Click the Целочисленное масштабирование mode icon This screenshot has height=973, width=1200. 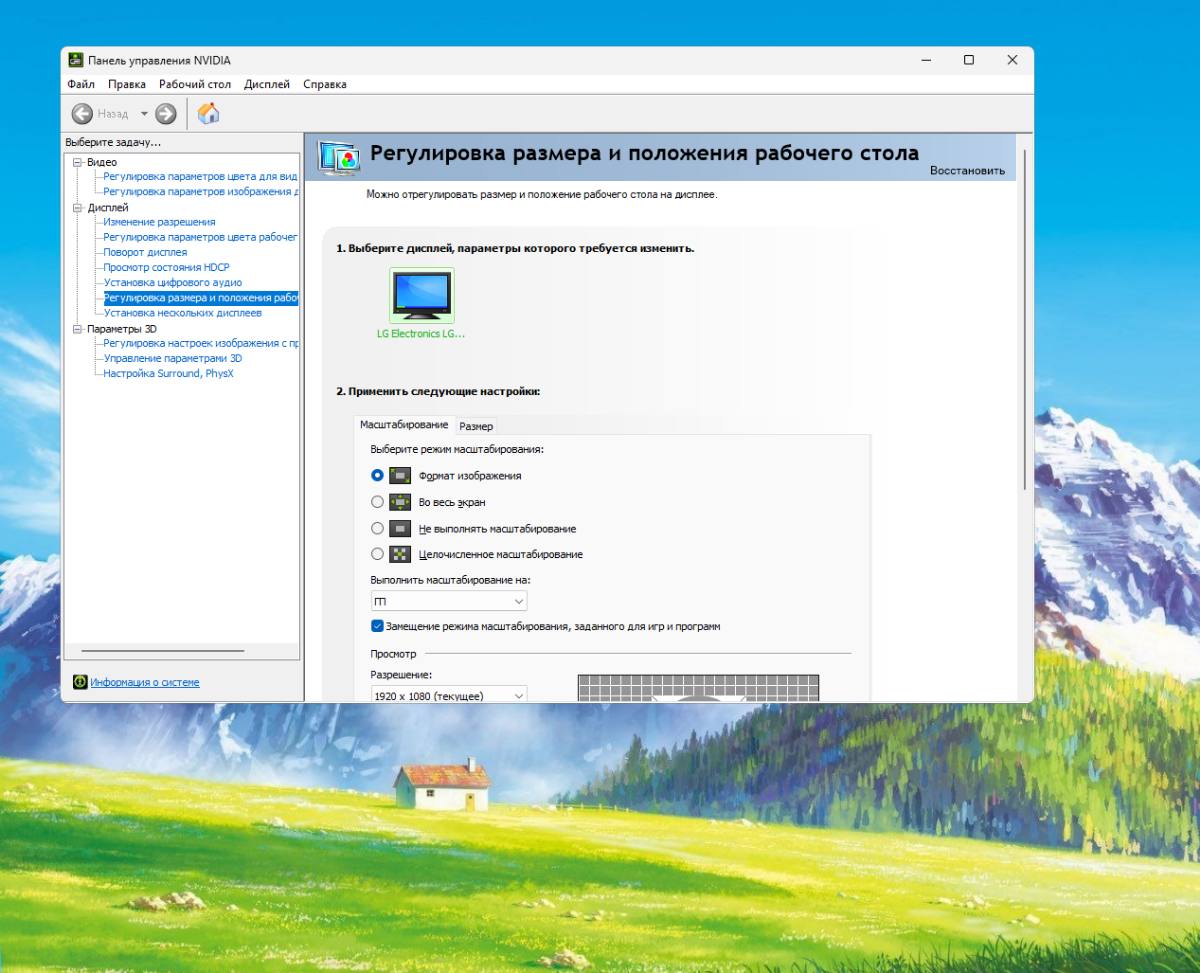(400, 554)
